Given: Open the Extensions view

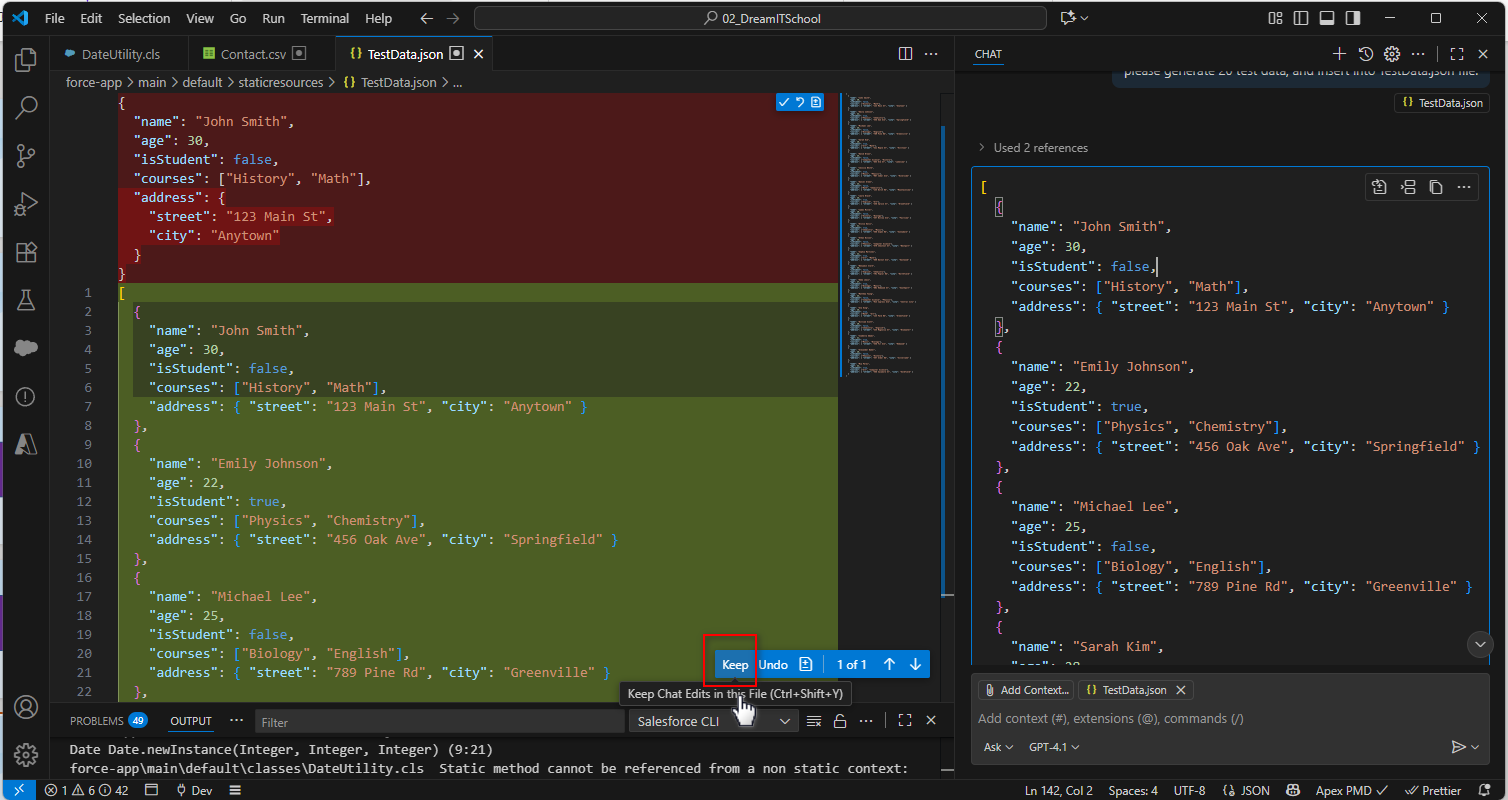Looking at the screenshot, I should pyautogui.click(x=26, y=253).
